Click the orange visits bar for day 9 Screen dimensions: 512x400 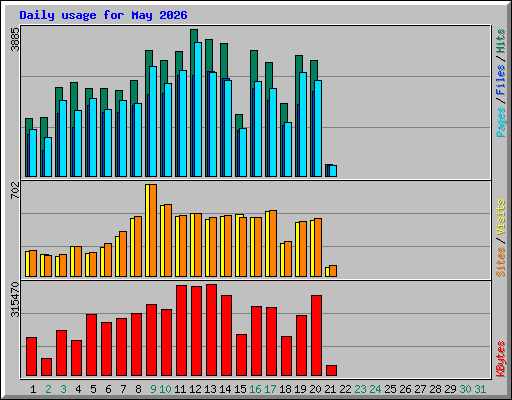tap(153, 230)
